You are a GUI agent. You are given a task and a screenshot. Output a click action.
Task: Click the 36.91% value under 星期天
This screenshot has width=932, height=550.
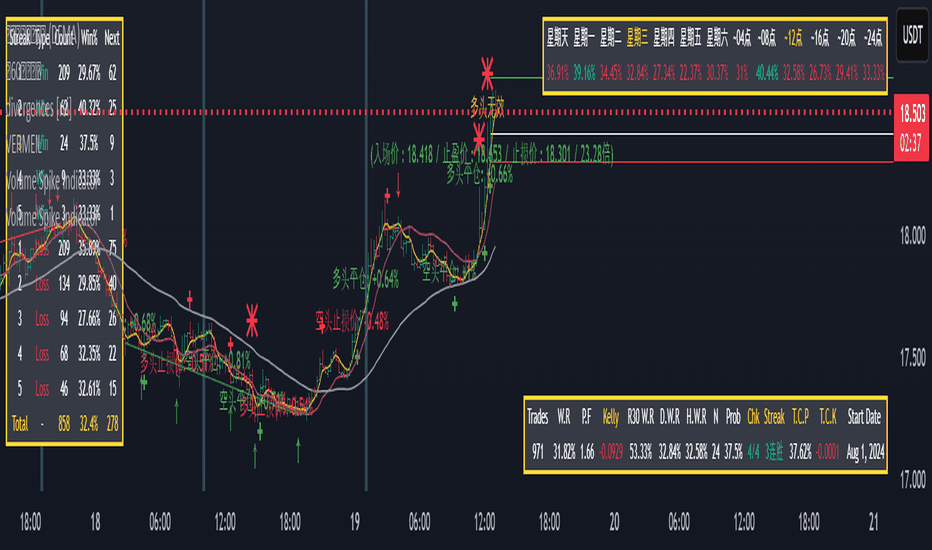pyautogui.click(x=558, y=73)
